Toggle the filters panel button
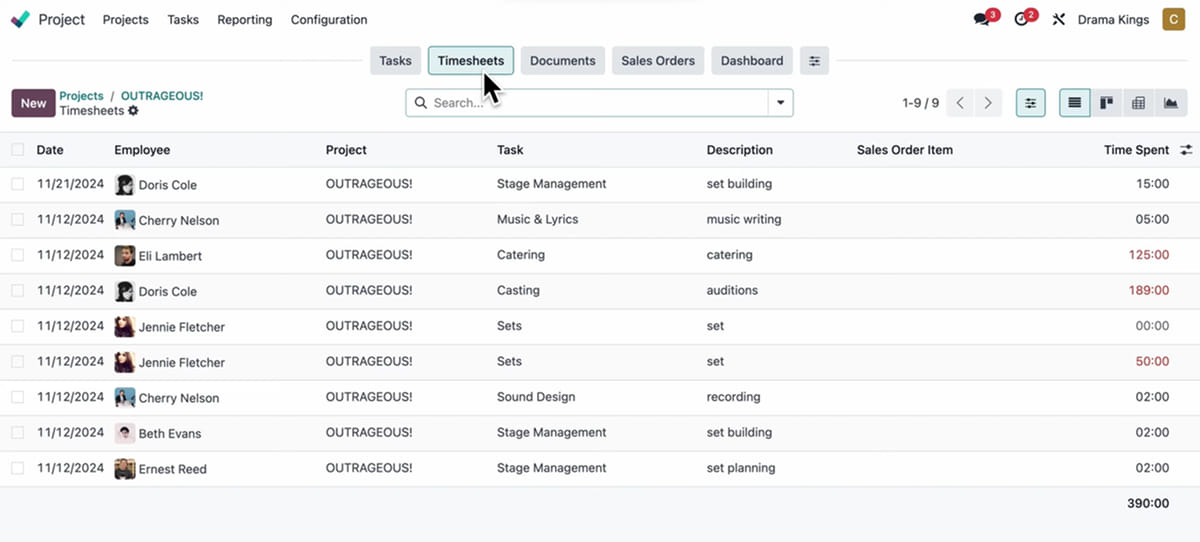Viewport: 1200px width, 542px height. (x=1030, y=103)
